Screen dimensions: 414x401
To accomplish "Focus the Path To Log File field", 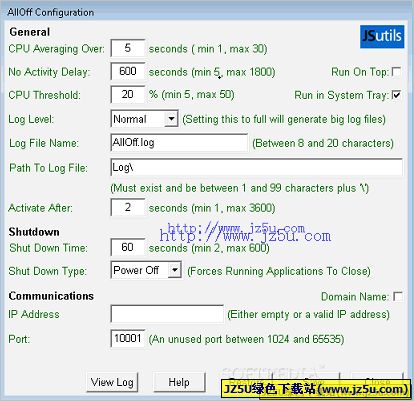I will click(256, 167).
